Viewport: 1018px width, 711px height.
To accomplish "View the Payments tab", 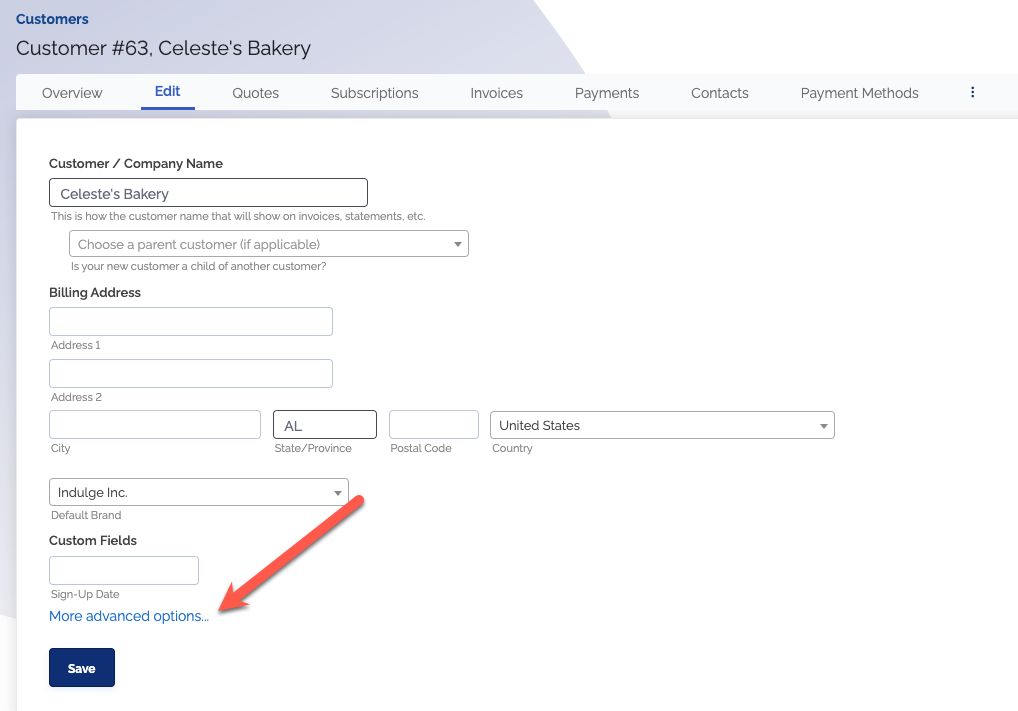I will pos(606,93).
